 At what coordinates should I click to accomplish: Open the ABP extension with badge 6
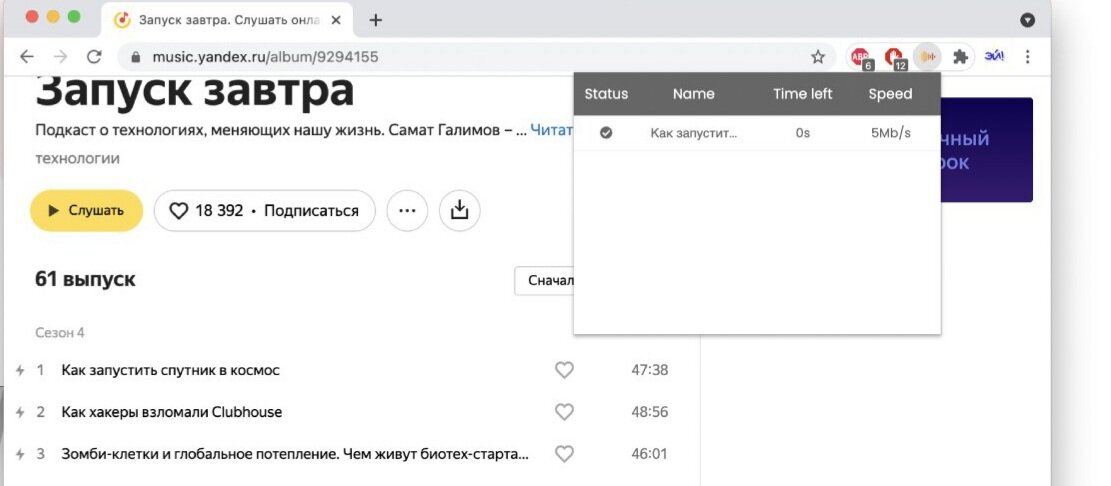[861, 57]
